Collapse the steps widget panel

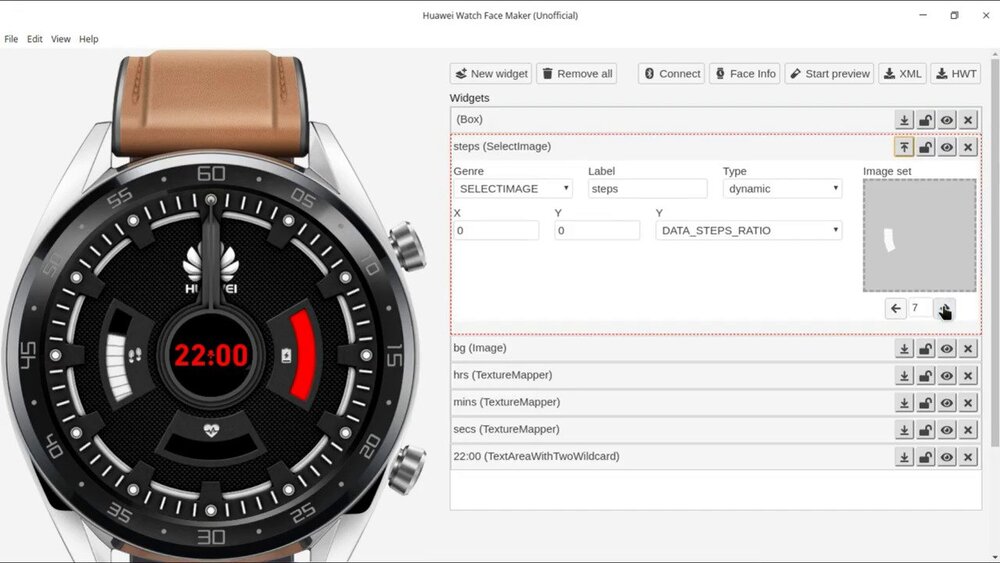click(904, 147)
